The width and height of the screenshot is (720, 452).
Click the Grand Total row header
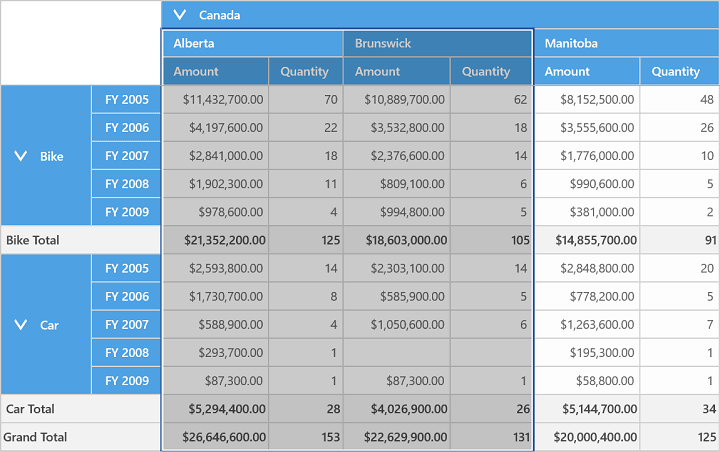(81, 437)
